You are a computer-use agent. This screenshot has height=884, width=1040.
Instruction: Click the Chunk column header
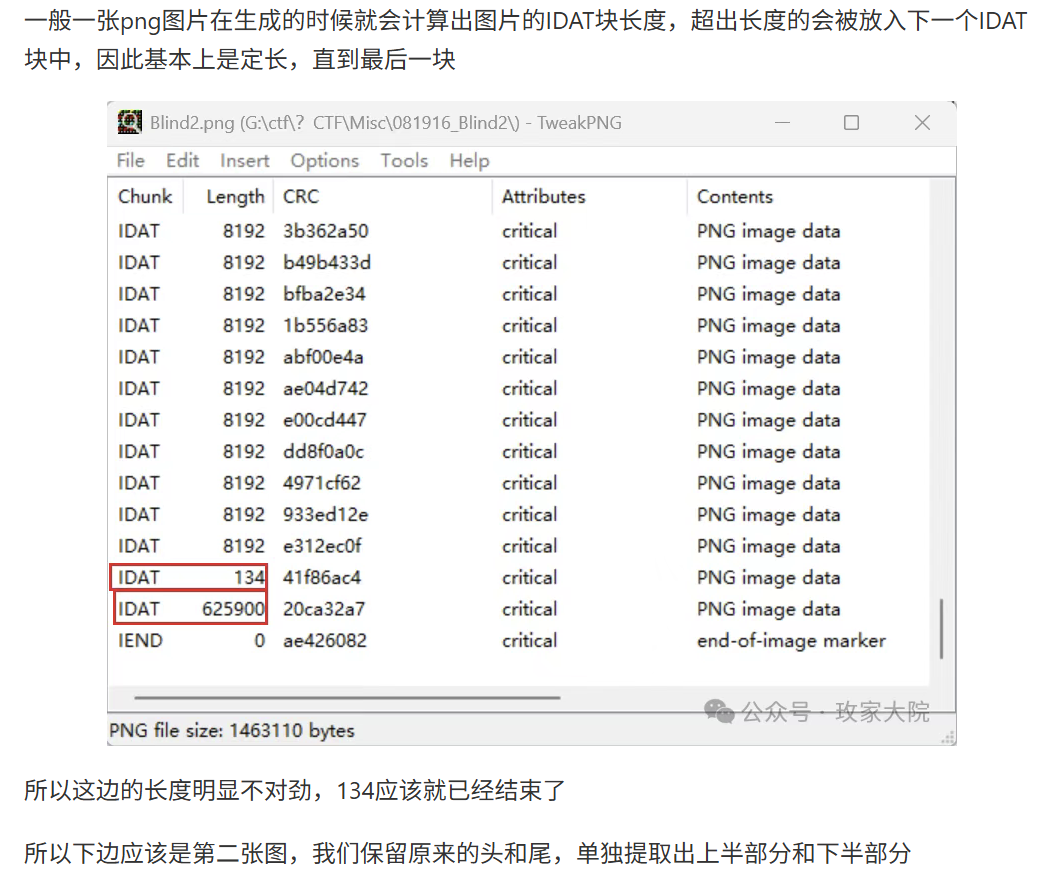145,197
